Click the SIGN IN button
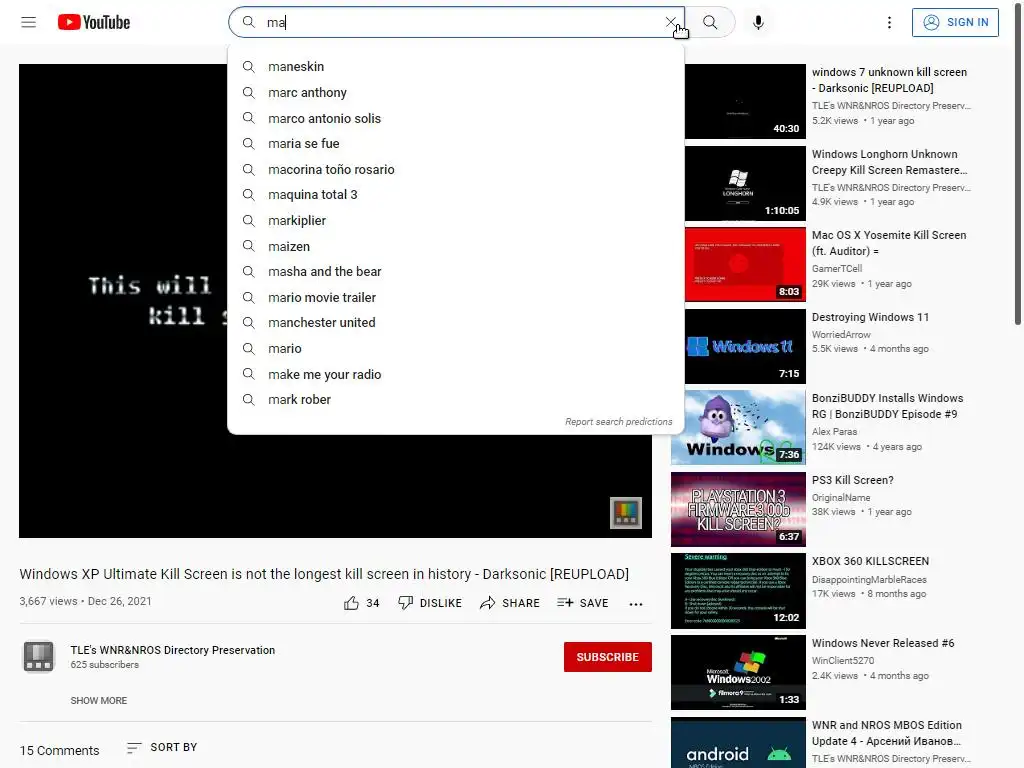This screenshot has width=1024, height=768. point(955,22)
